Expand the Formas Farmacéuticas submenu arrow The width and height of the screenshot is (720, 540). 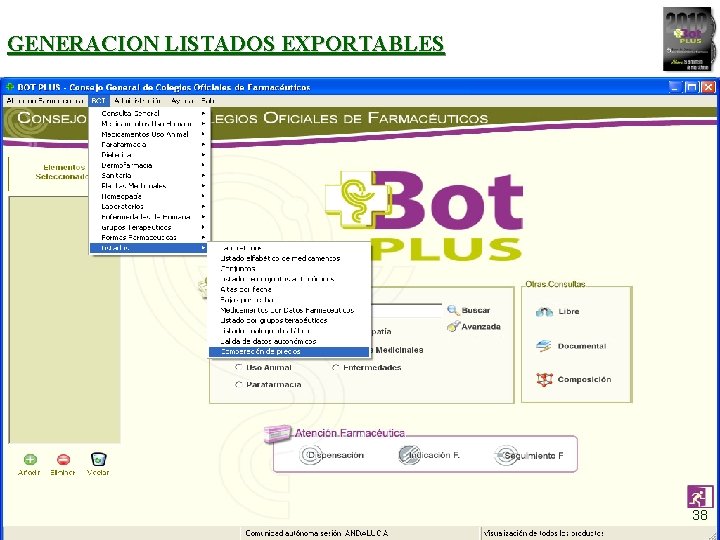click(203, 237)
